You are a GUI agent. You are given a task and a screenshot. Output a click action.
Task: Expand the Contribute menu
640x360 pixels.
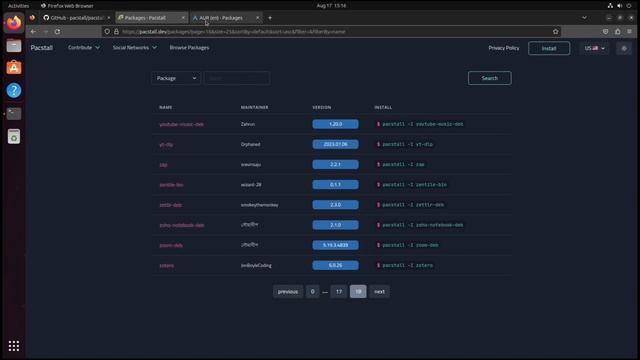click(x=84, y=47)
